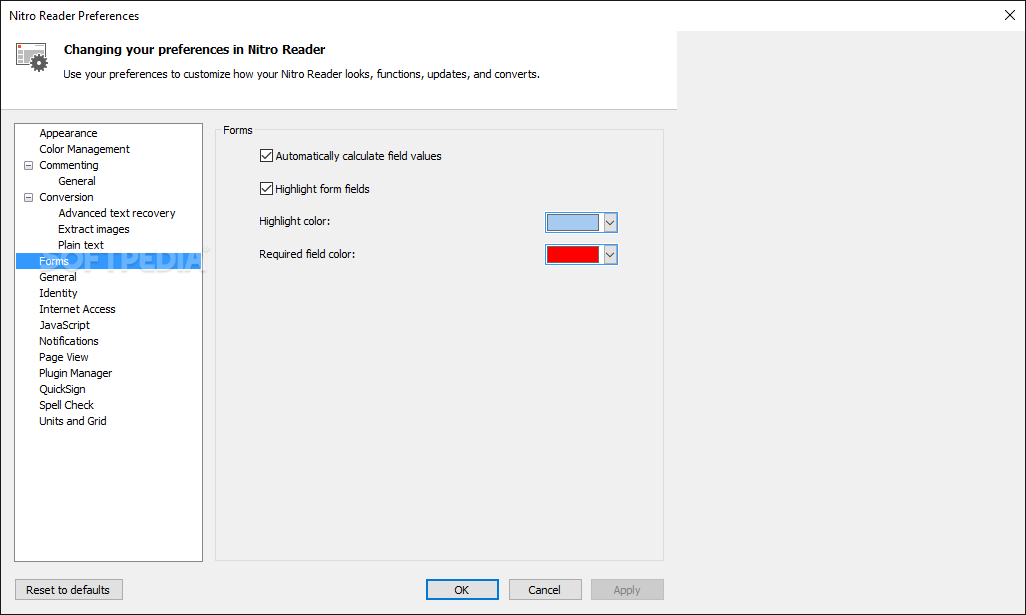The image size is (1026, 615).
Task: Collapse the Conversion tree node
Action: pyautogui.click(x=28, y=198)
